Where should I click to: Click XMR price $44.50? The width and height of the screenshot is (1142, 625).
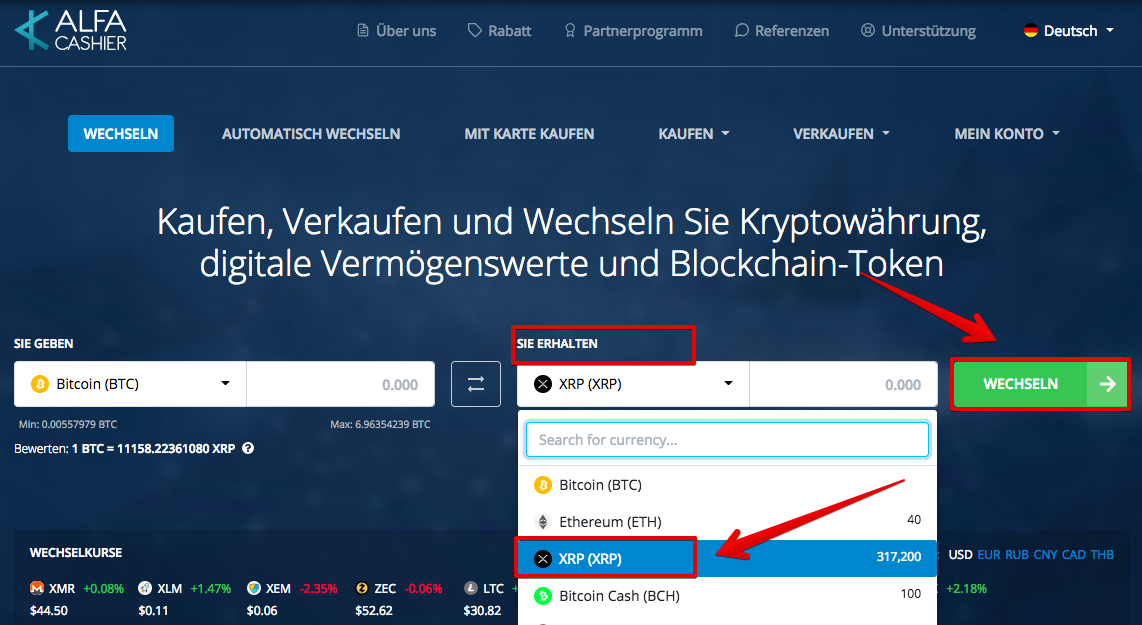point(49,610)
